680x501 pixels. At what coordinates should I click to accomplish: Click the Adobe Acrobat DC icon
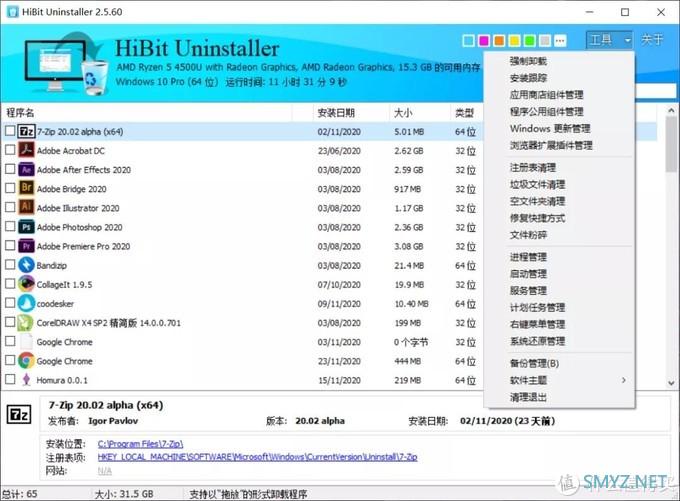coord(26,150)
